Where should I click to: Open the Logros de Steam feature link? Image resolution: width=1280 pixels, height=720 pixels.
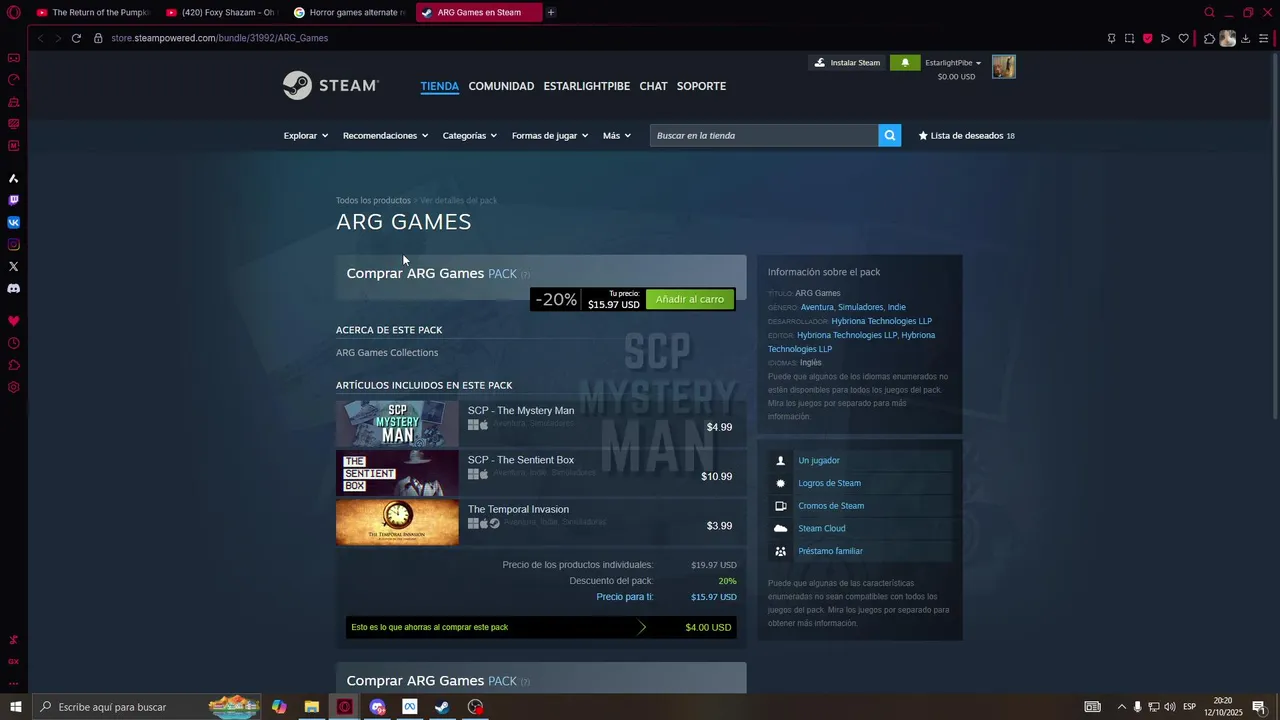(829, 483)
